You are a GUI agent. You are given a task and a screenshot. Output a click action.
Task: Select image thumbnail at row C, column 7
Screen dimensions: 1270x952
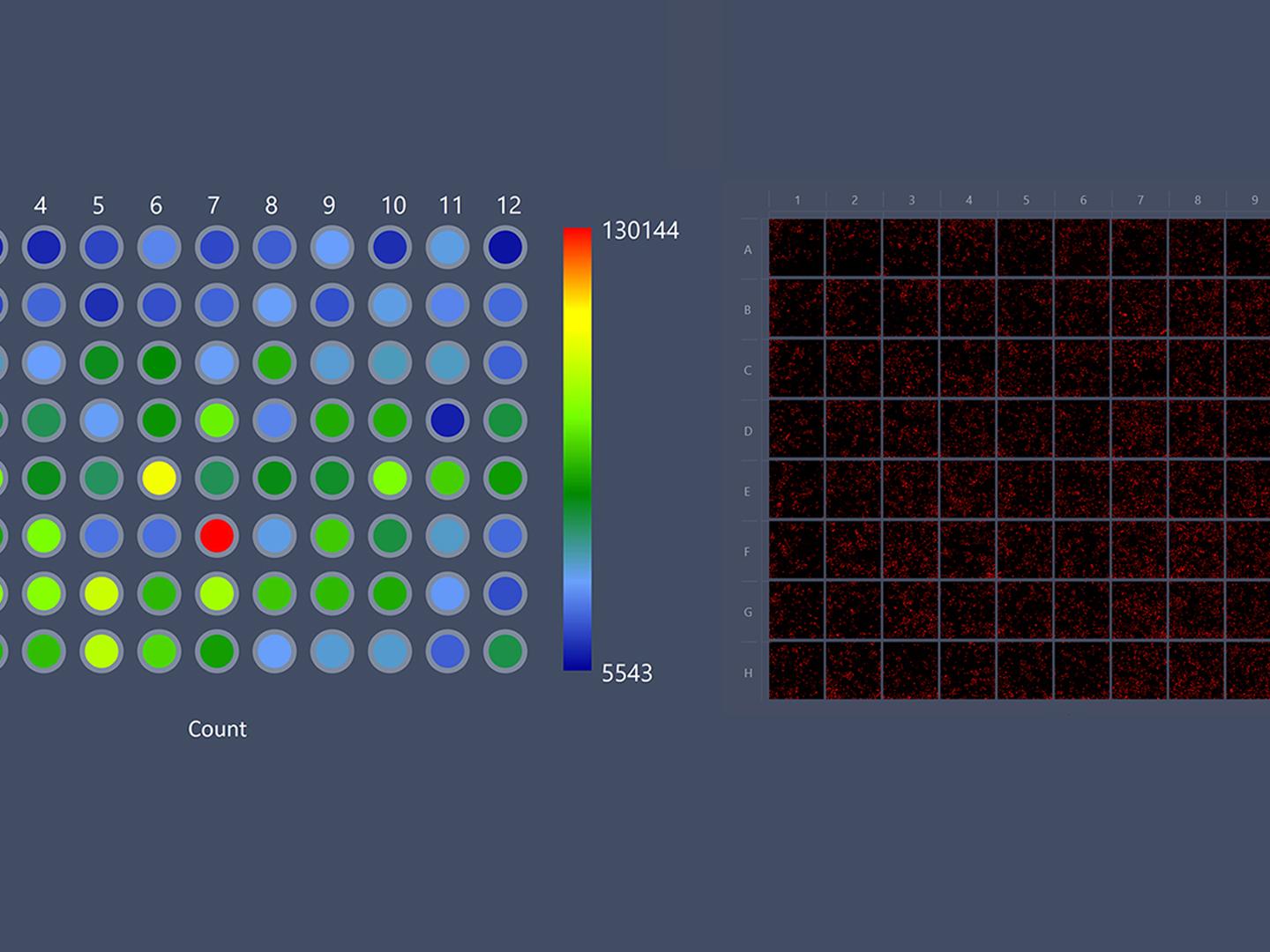click(1139, 369)
